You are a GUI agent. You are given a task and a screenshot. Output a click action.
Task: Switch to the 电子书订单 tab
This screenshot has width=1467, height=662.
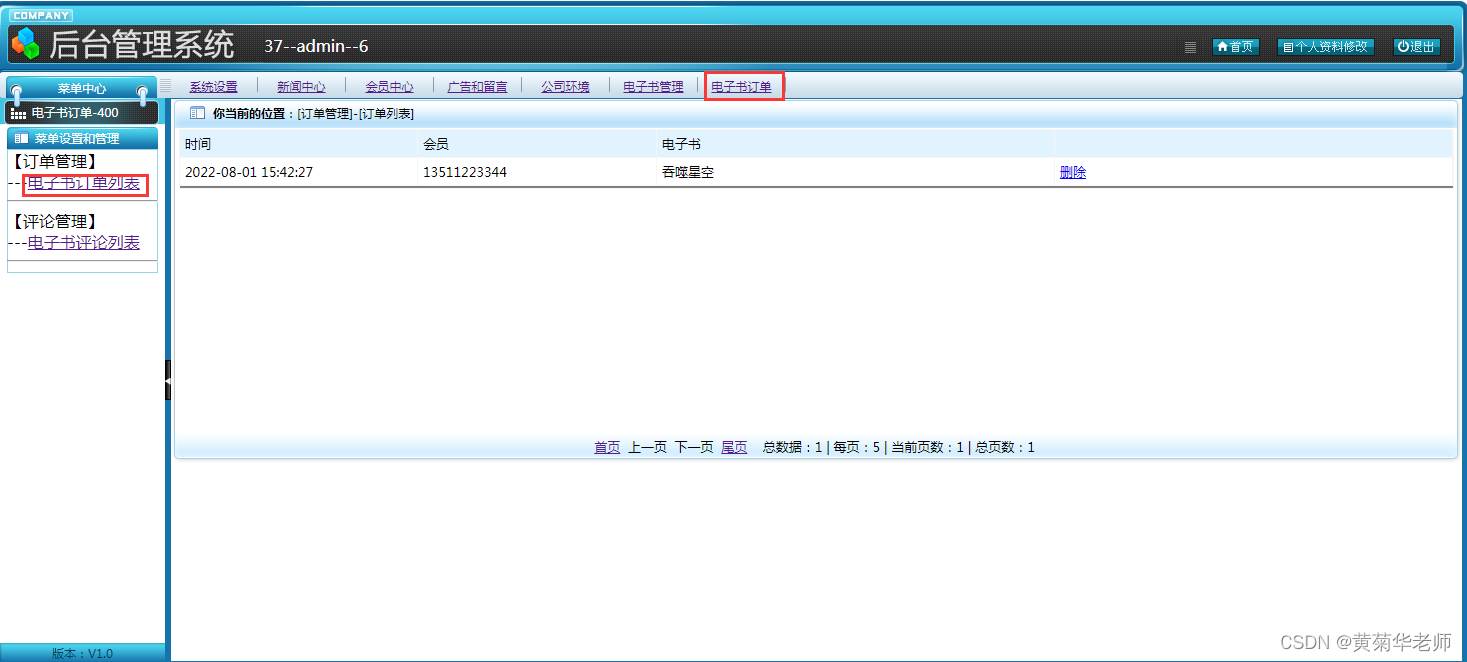click(743, 86)
